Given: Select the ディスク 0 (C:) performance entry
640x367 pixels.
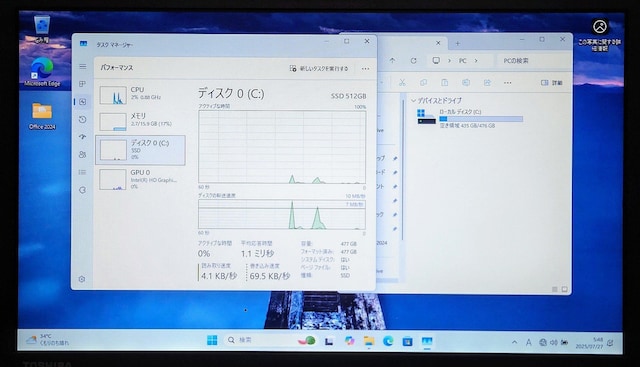Looking at the screenshot, I should pyautogui.click(x=141, y=150).
